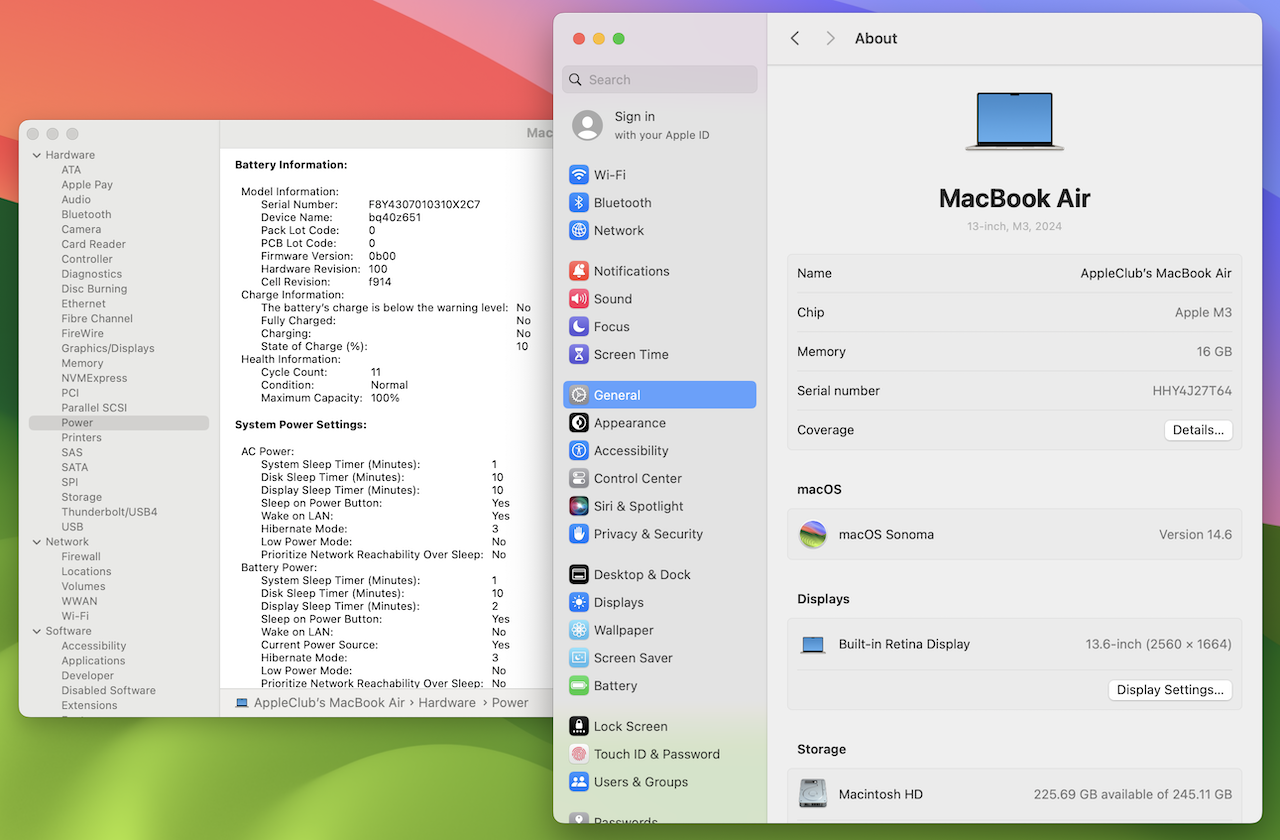Image resolution: width=1280 pixels, height=840 pixels.
Task: Select Apple Pay in Hardware list
Action: coord(87,185)
